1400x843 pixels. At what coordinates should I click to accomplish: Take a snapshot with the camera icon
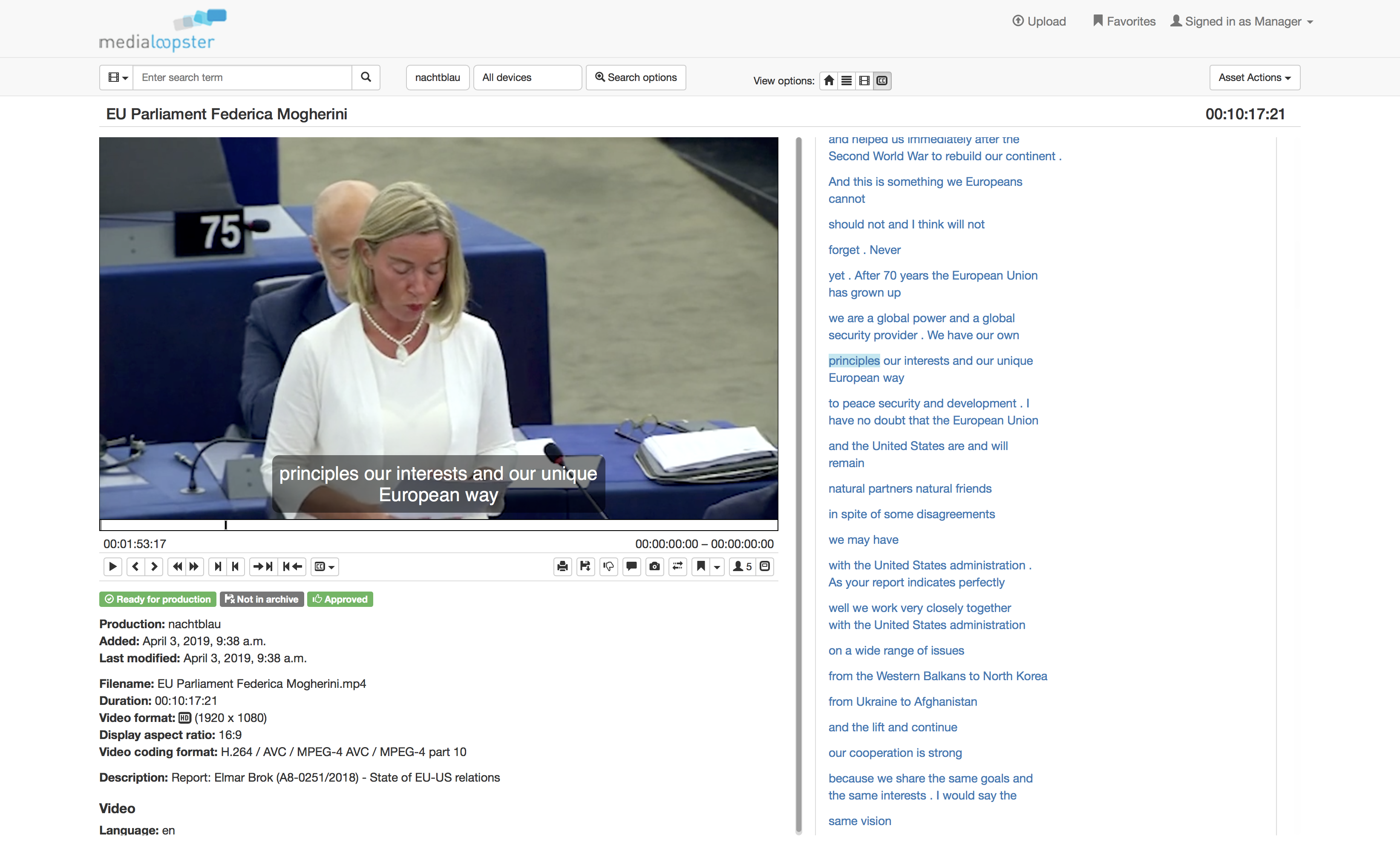[654, 566]
